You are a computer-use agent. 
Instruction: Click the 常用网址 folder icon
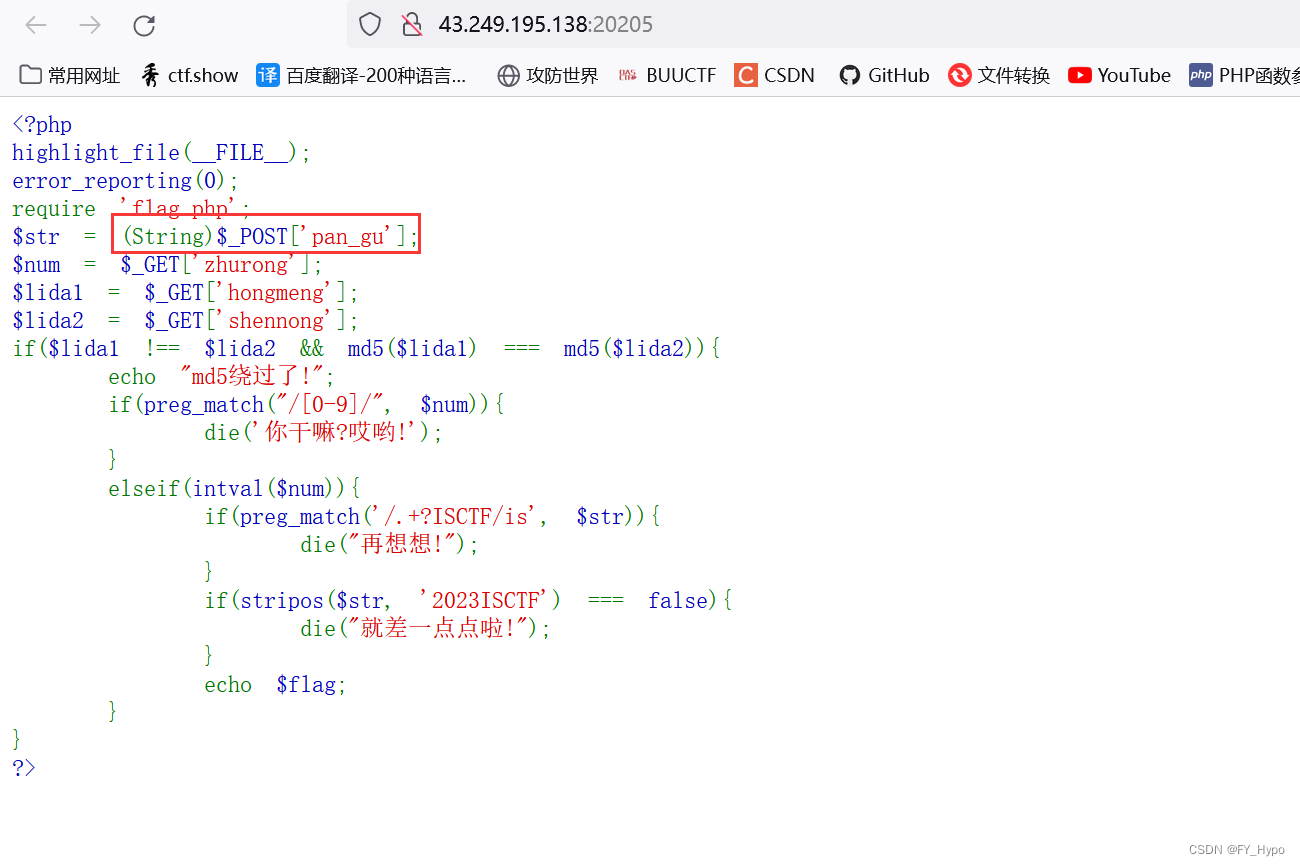(x=30, y=74)
